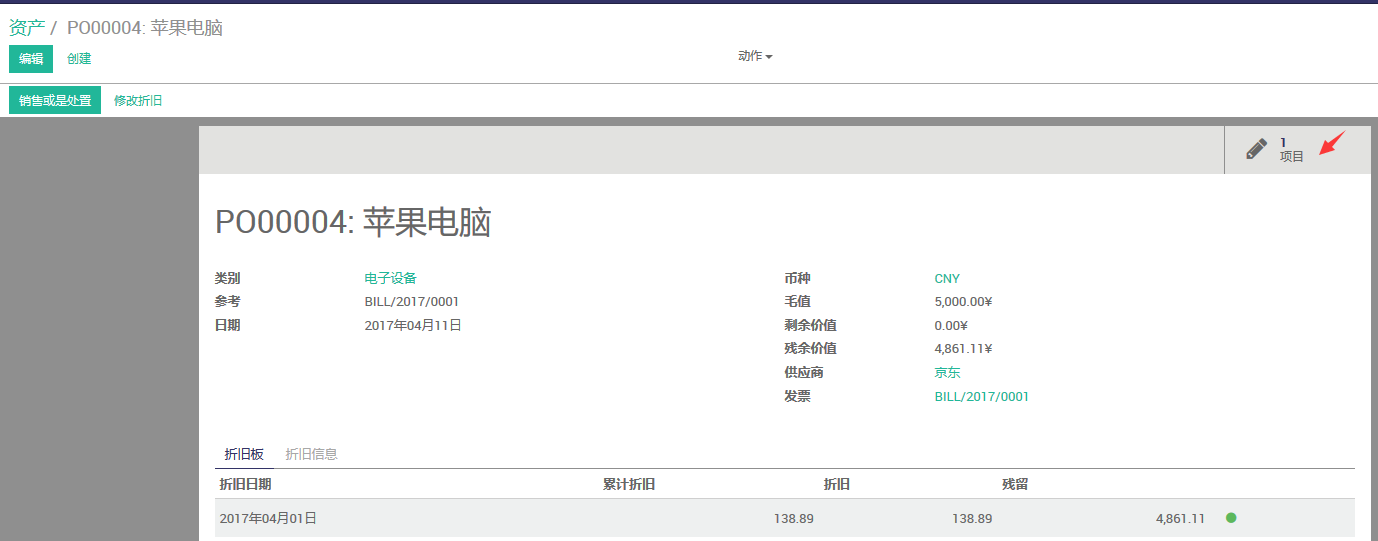This screenshot has width=1378, height=541.
Task: Click the PO00004: 苹果电脑 breadcrumb text
Action: click(x=145, y=27)
